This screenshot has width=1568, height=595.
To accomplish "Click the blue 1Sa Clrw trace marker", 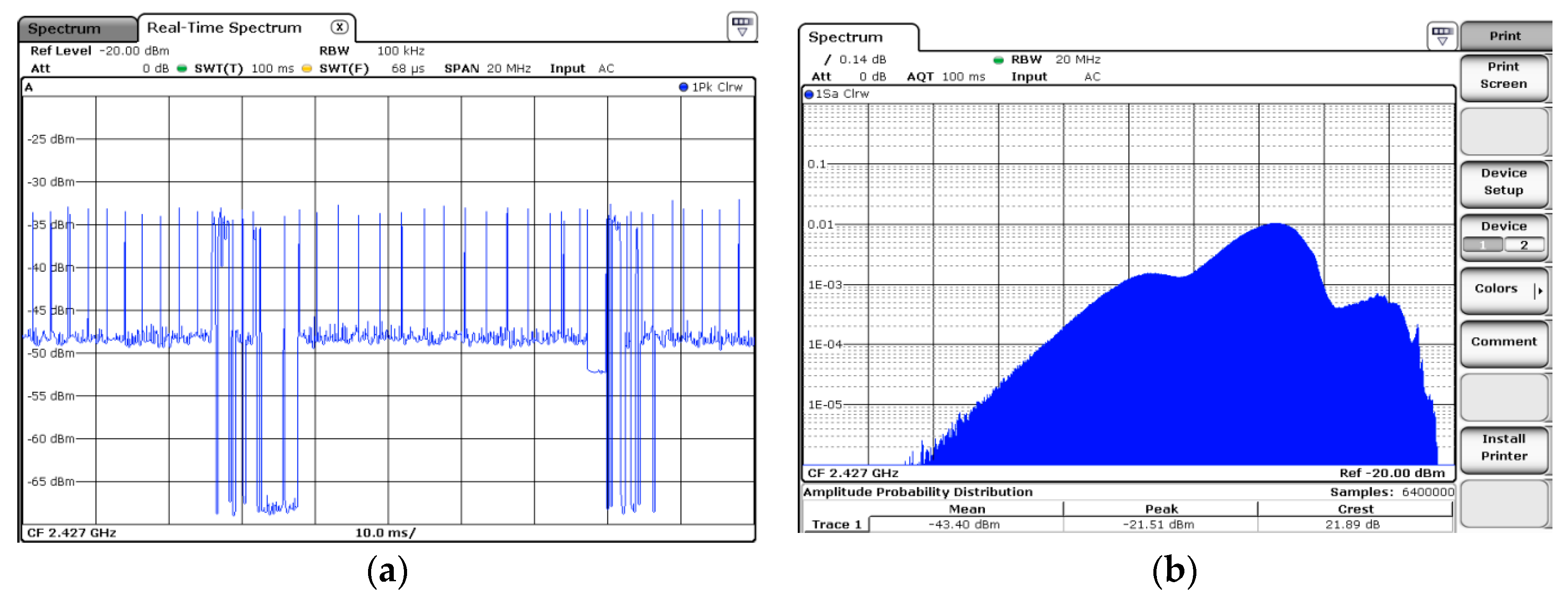I will point(809,94).
